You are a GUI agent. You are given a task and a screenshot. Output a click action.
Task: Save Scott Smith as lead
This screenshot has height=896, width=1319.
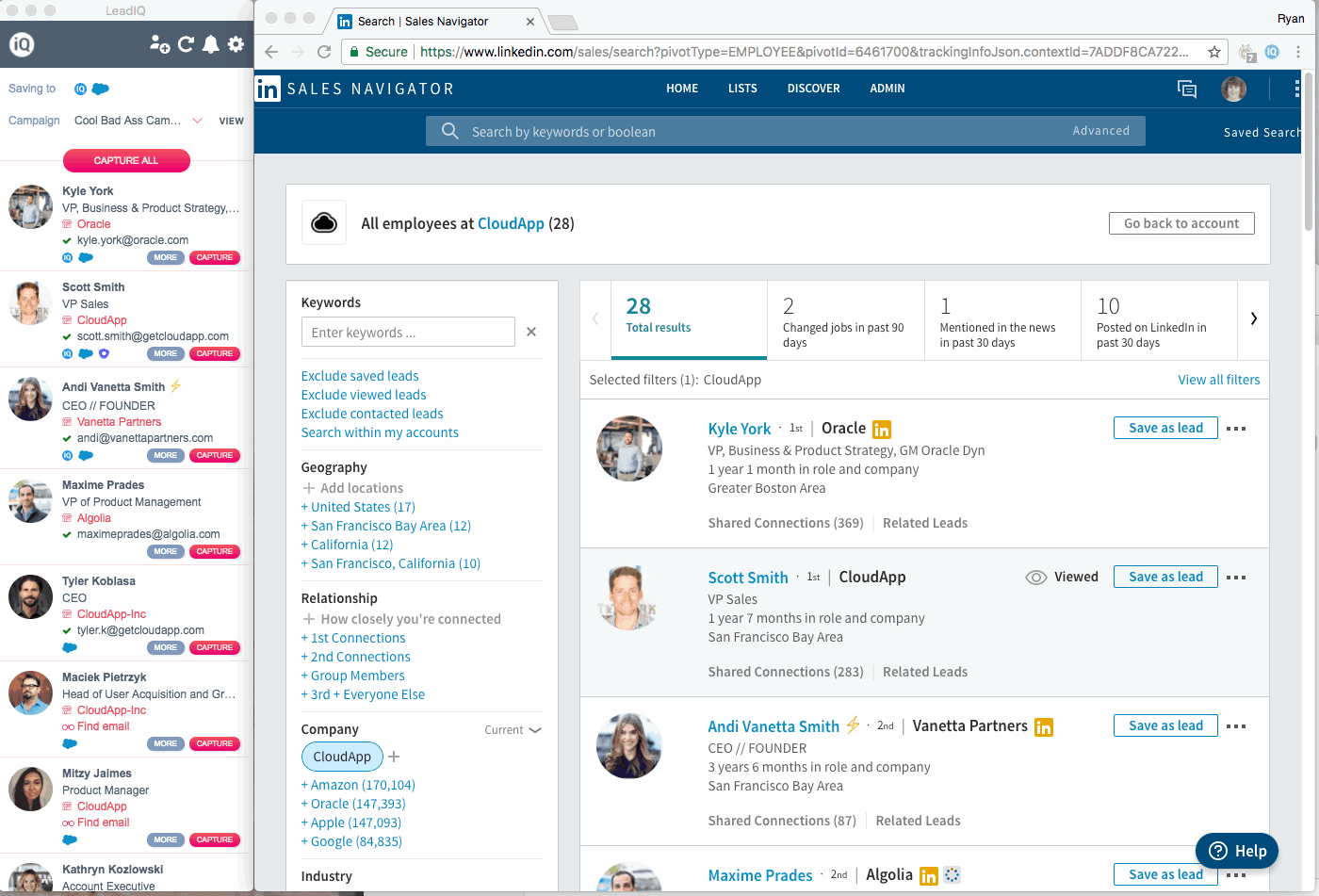1165,577
